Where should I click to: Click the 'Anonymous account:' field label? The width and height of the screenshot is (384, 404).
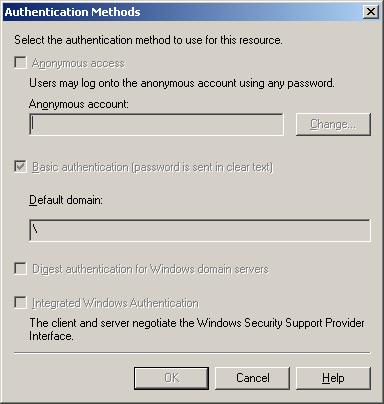point(79,104)
